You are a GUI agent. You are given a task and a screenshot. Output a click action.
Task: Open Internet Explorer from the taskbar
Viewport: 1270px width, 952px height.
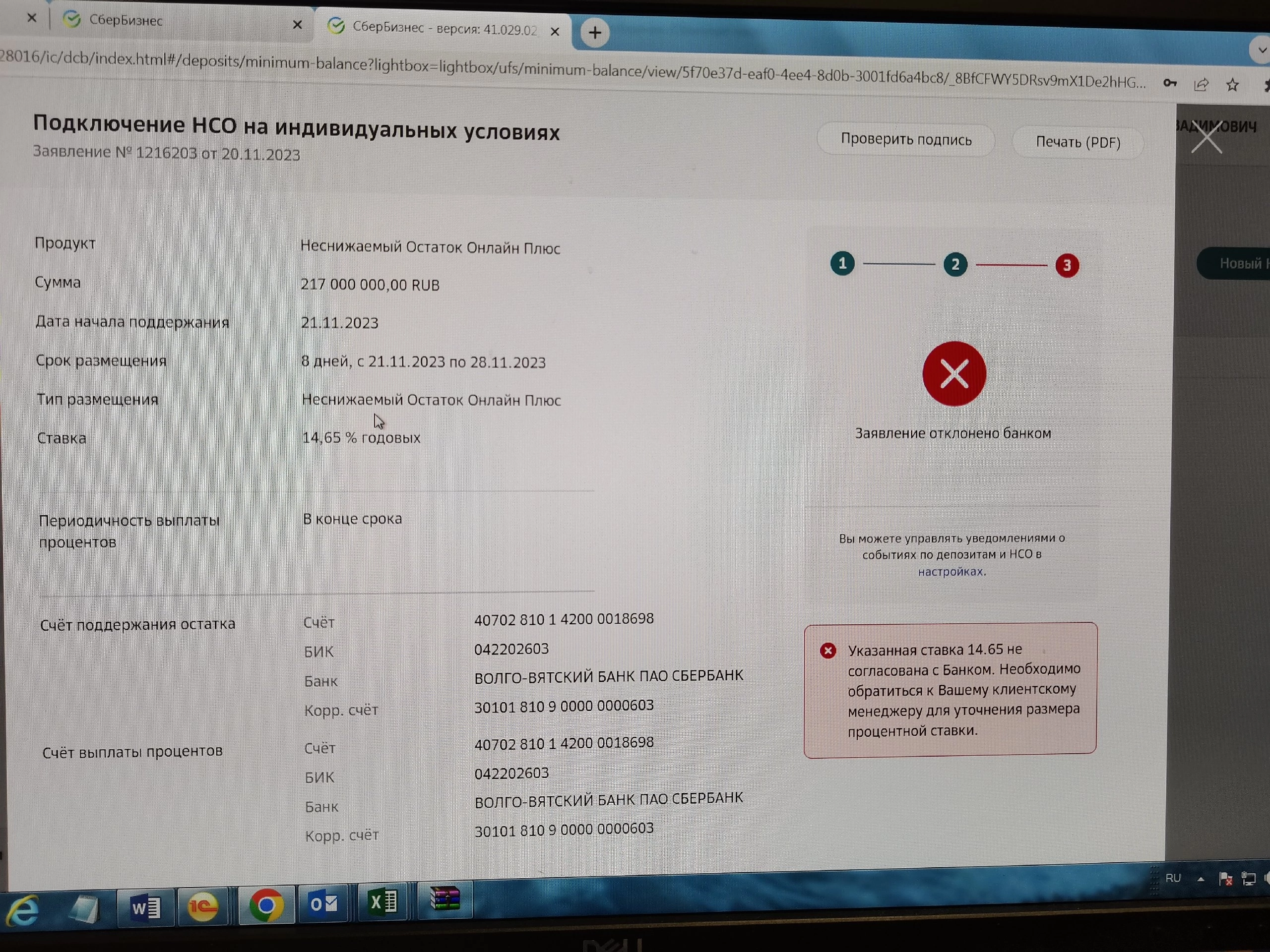point(23,911)
